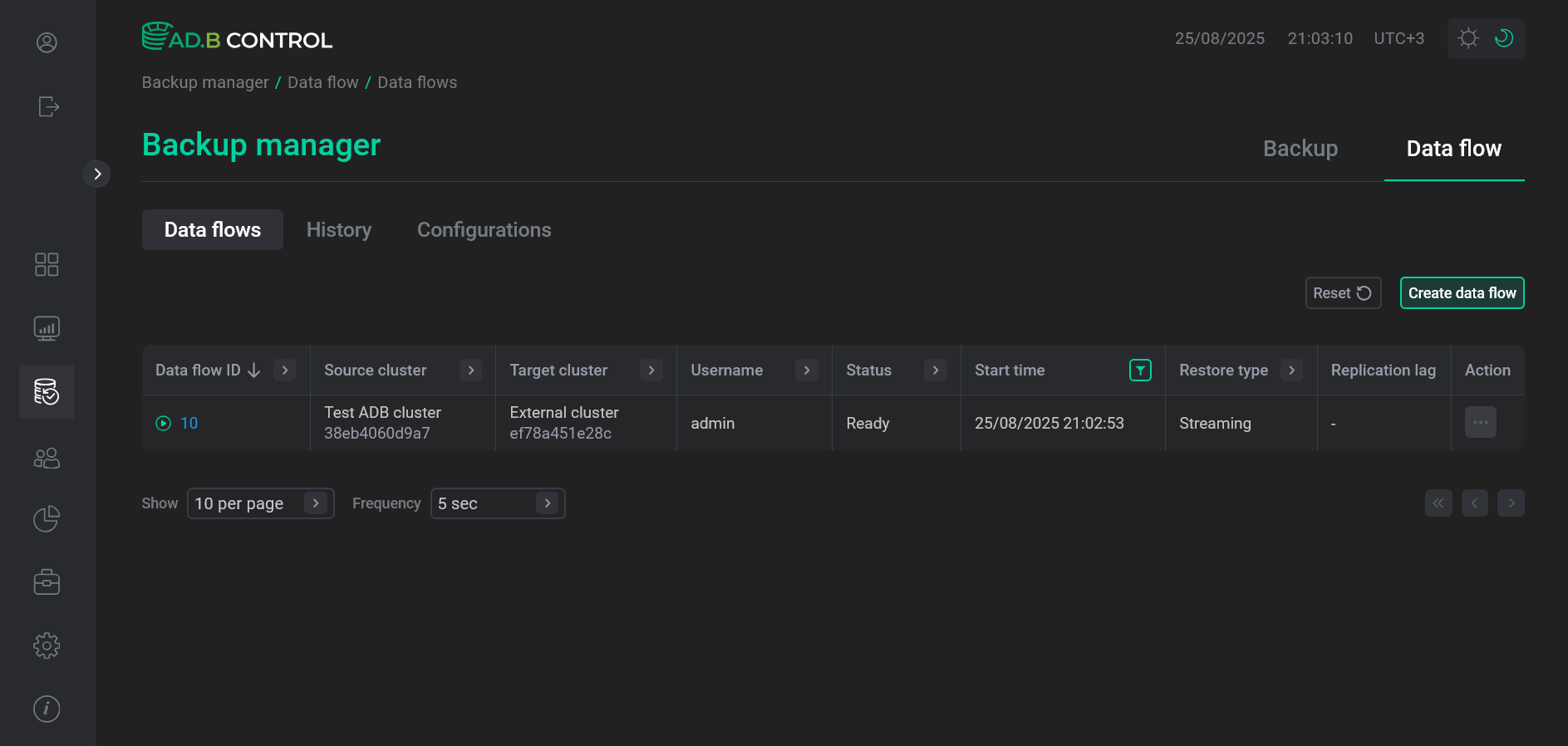Open Restore type column filter chevron
The height and width of the screenshot is (746, 1568).
pos(1292,371)
